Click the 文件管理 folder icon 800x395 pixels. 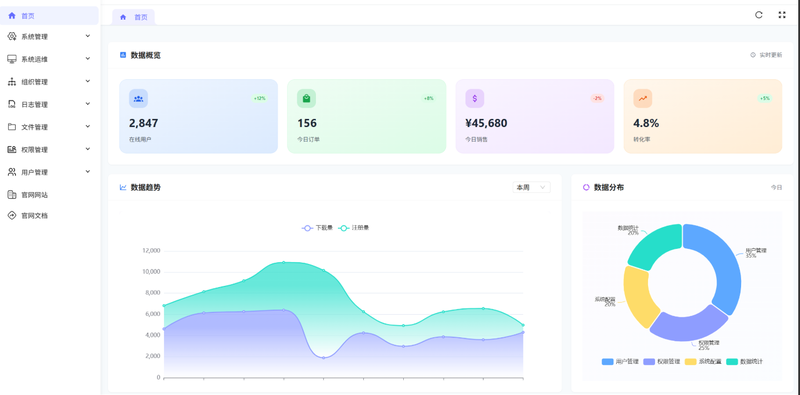[x=12, y=127]
